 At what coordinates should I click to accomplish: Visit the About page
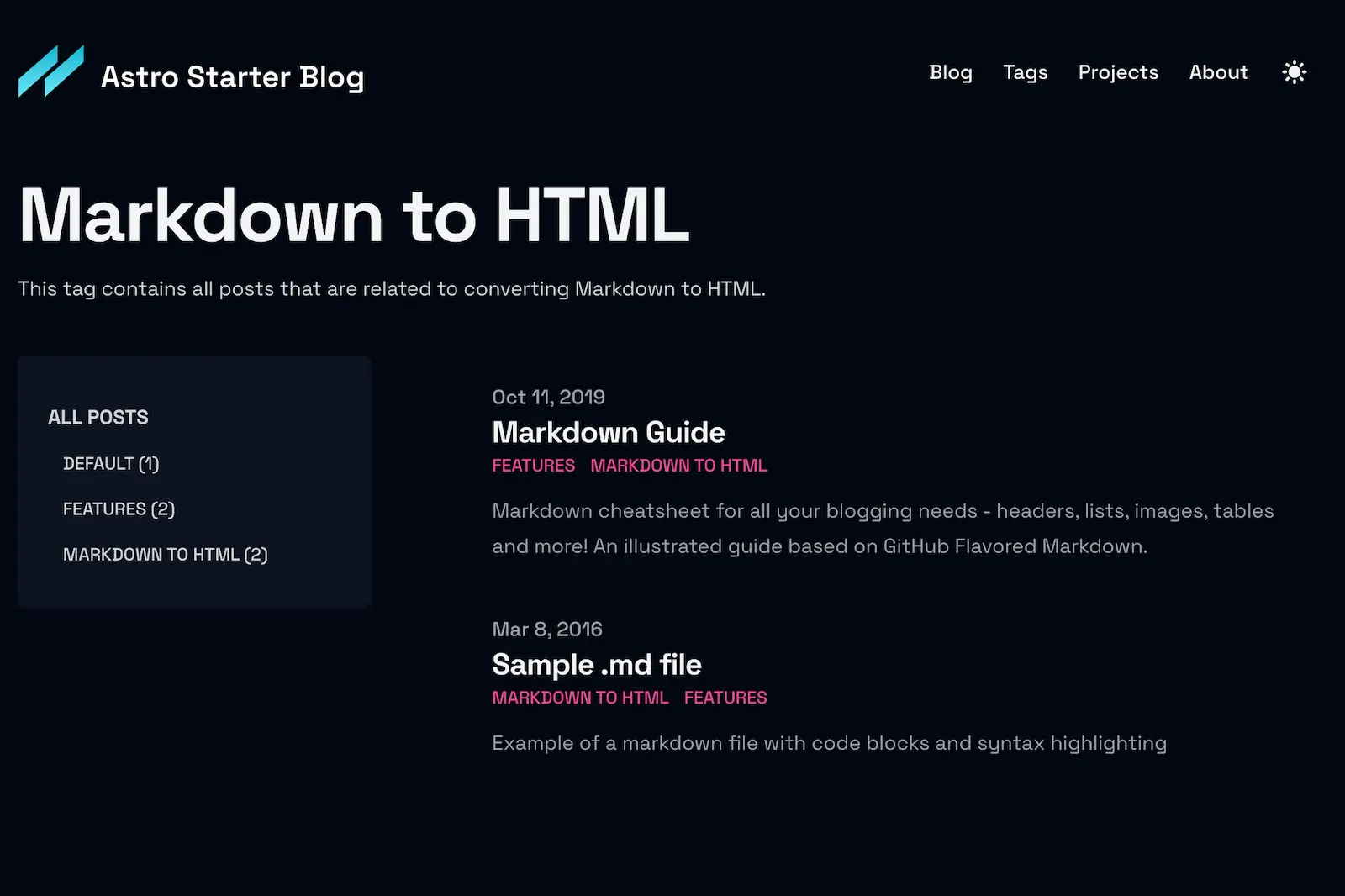[x=1219, y=72]
